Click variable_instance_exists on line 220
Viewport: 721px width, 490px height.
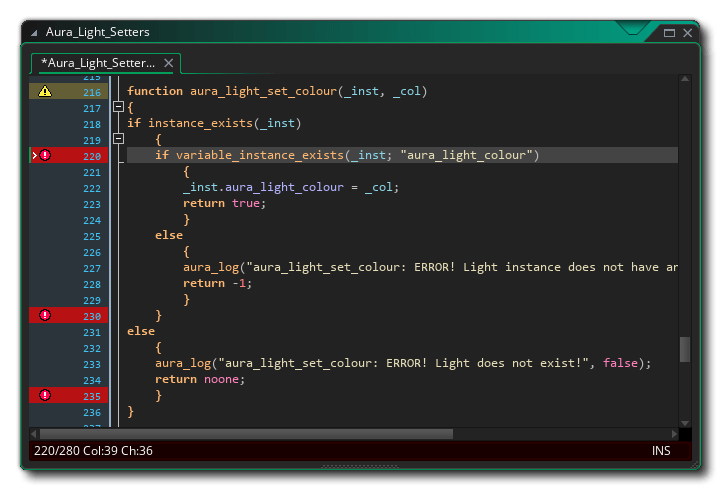[260, 155]
